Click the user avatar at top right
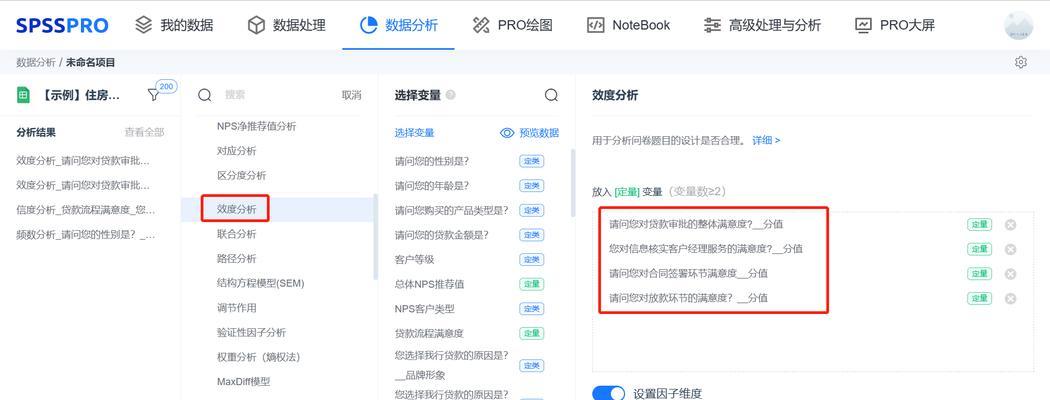This screenshot has height=400, width=1050. 1019,25
